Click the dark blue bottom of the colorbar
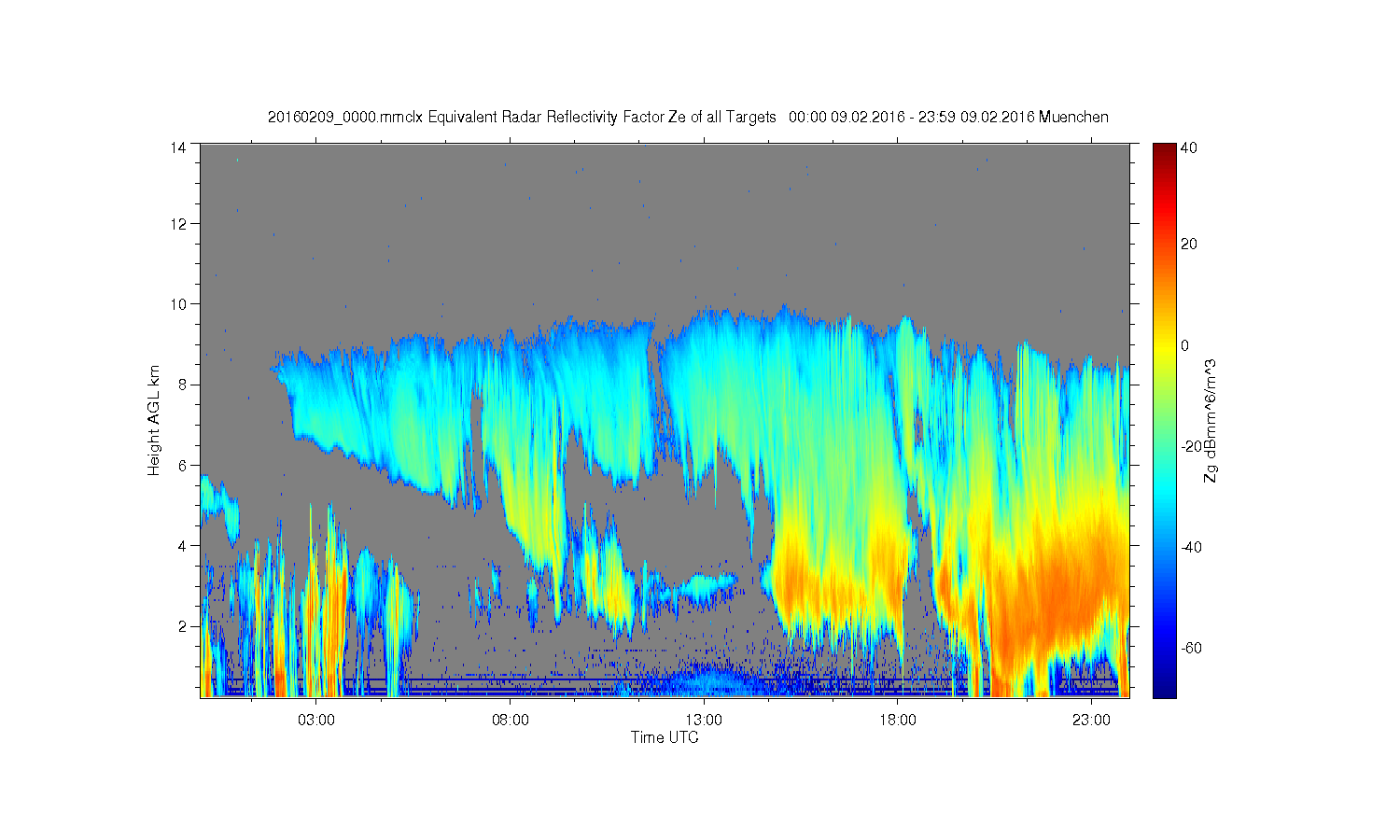This screenshot has width=1400, height=840. pyautogui.click(x=1163, y=689)
